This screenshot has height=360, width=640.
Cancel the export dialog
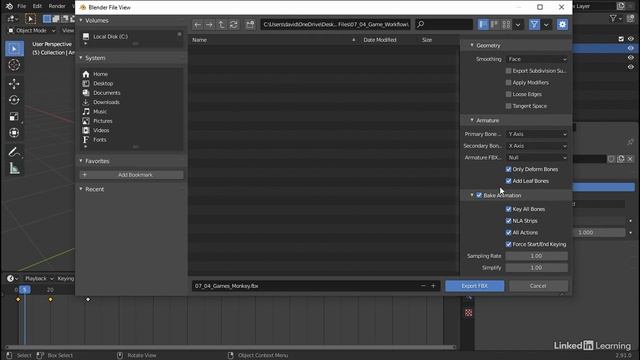538,286
